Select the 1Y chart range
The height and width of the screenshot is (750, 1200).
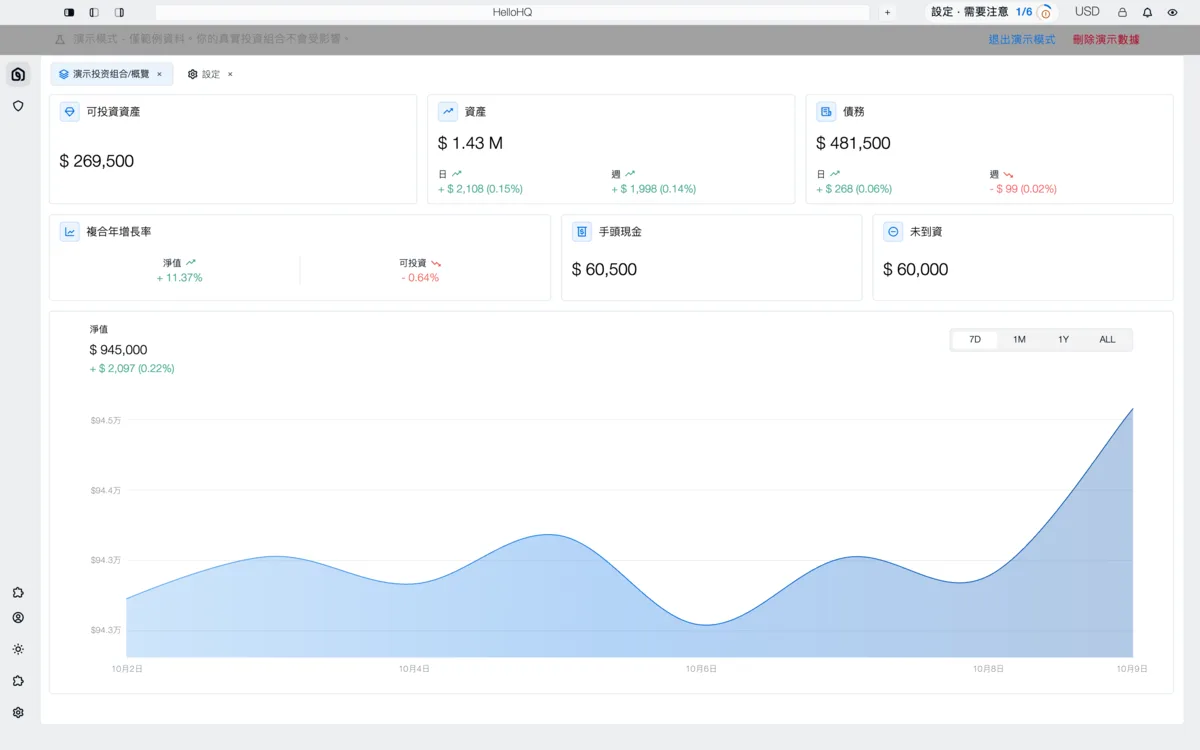point(1063,340)
